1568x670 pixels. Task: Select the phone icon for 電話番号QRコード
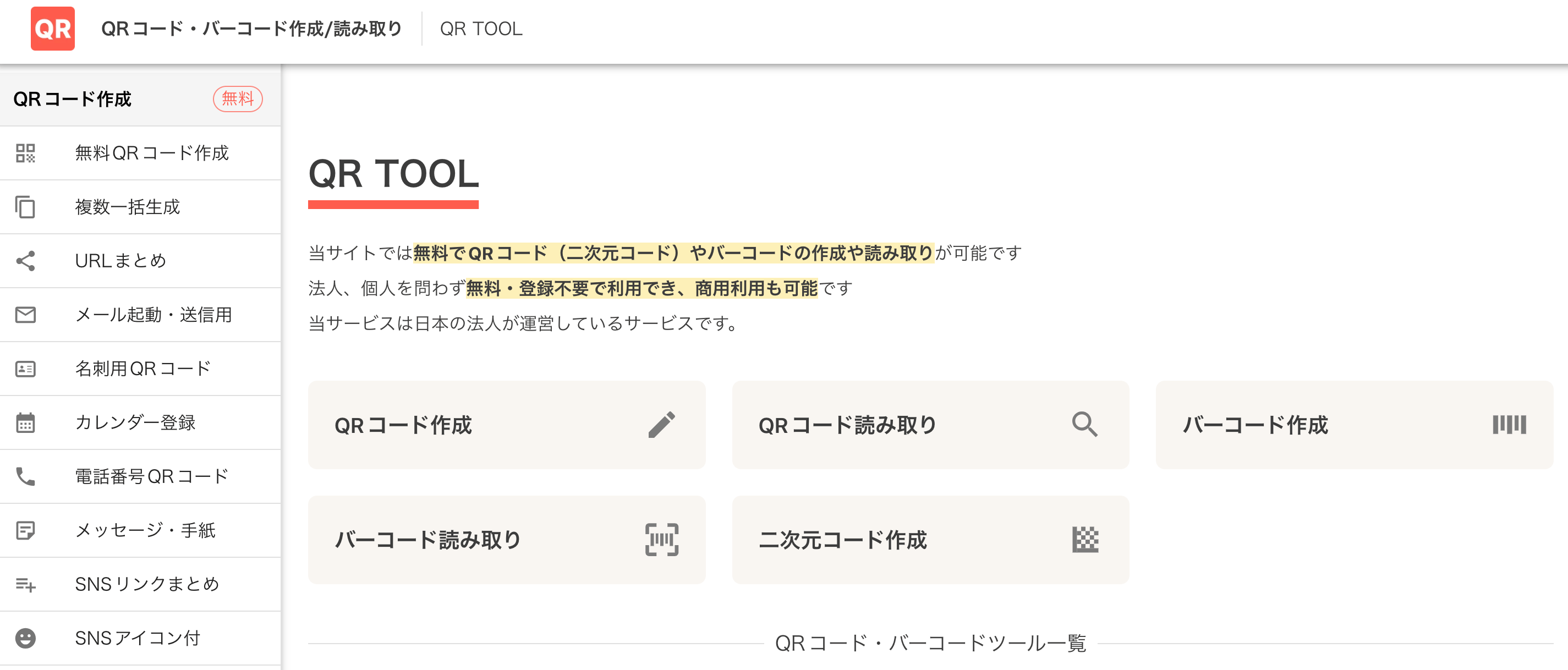click(26, 476)
